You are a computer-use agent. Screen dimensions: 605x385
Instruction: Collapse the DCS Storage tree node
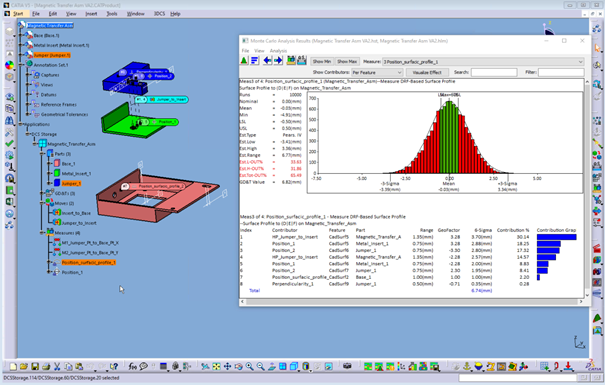tap(27, 134)
